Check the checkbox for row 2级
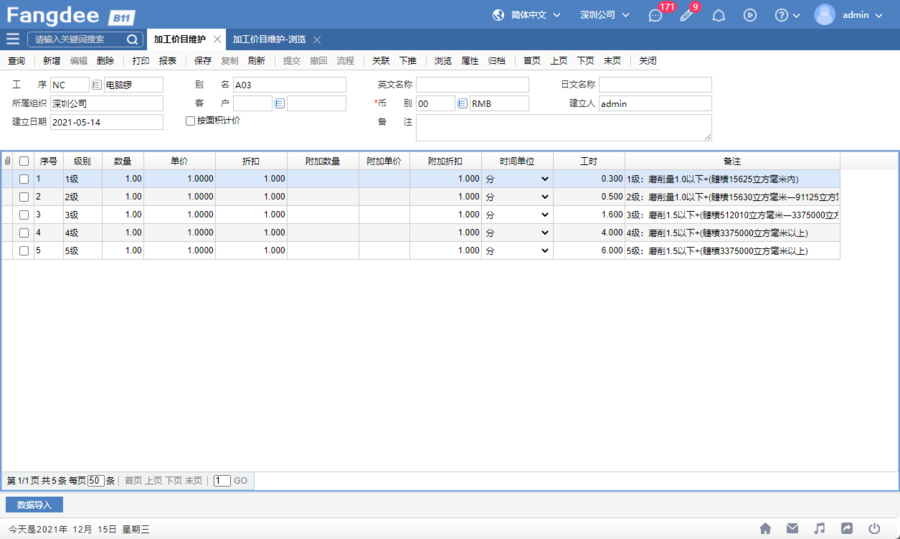The height and width of the screenshot is (539, 900). 24,197
